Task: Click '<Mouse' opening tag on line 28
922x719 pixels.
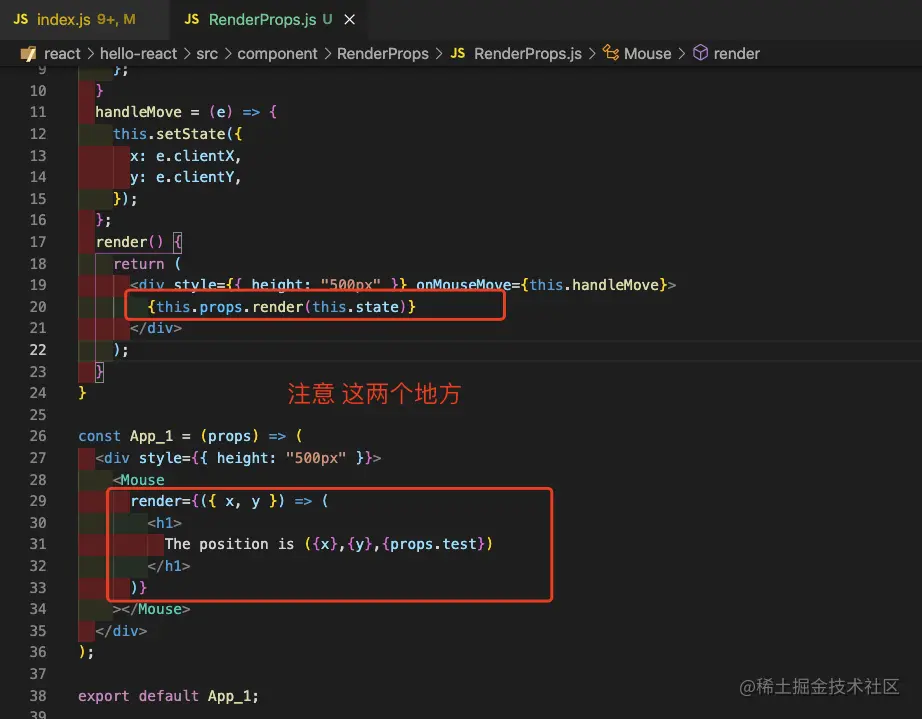Action: pos(139,480)
